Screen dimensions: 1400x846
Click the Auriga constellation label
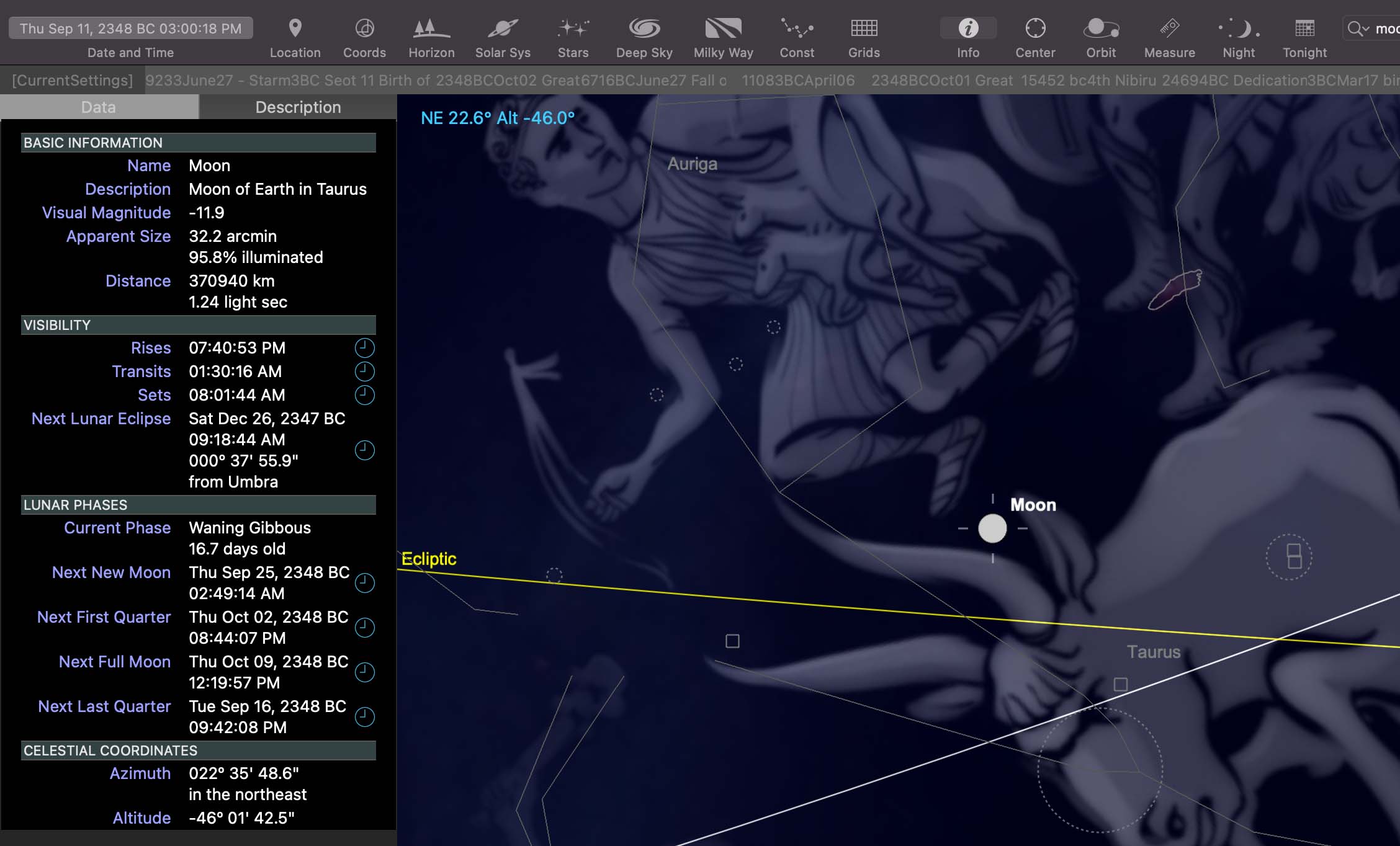pyautogui.click(x=692, y=164)
